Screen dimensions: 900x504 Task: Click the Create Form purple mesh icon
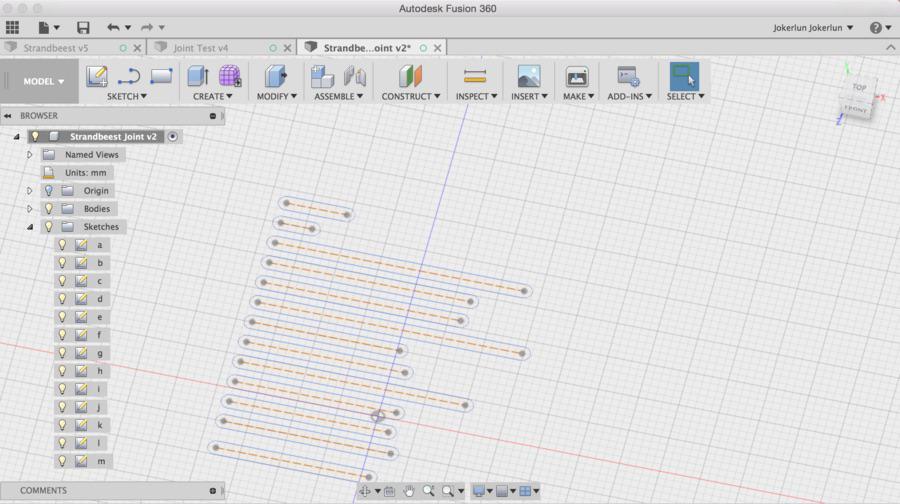[x=230, y=76]
